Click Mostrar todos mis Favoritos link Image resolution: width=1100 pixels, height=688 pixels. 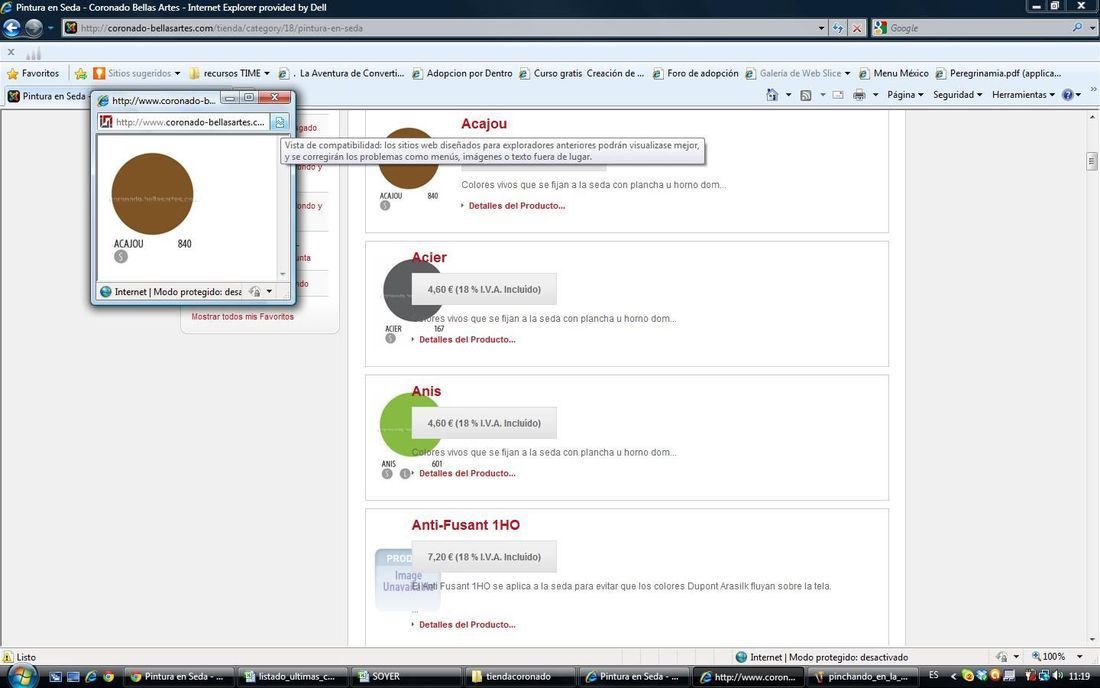(x=243, y=317)
